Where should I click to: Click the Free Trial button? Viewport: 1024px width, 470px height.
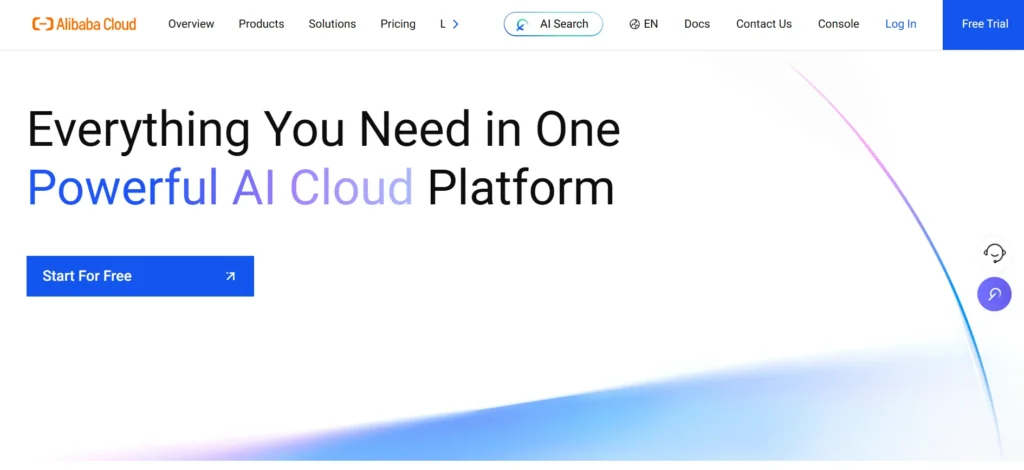984,25
